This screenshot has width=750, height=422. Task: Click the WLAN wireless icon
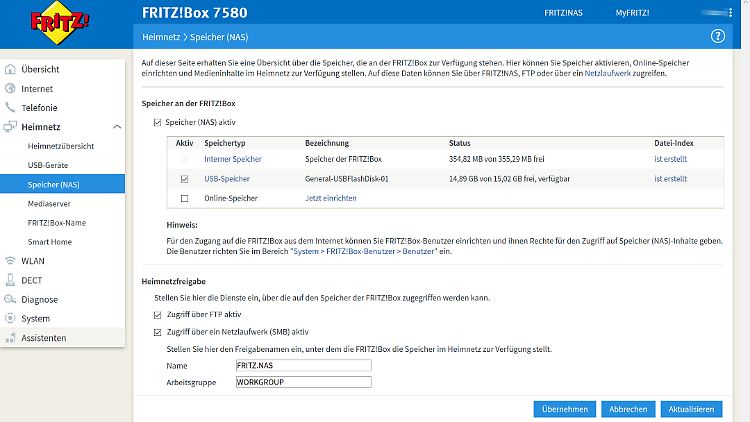[11, 261]
